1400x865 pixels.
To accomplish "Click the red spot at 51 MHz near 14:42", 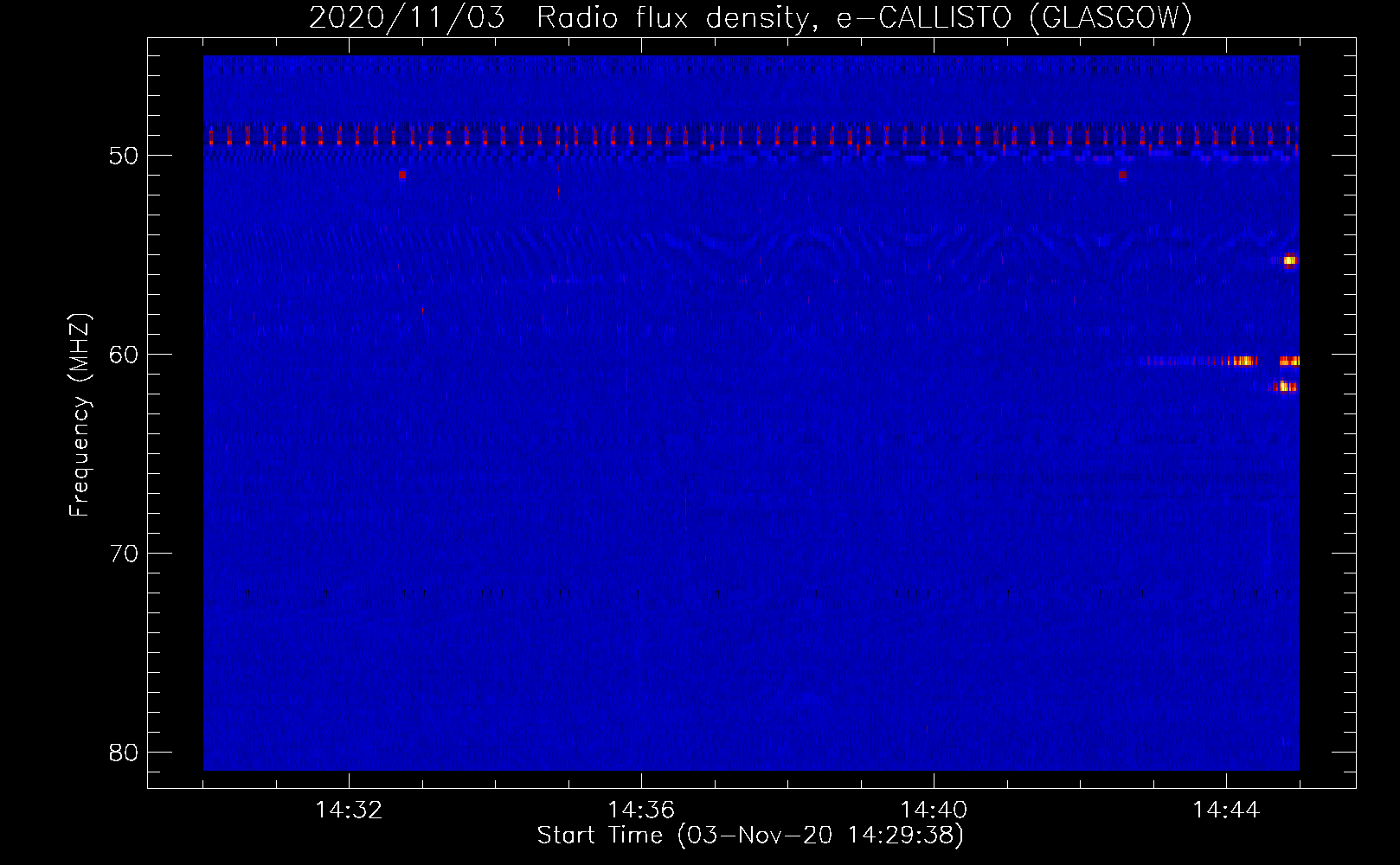I will pyautogui.click(x=1122, y=174).
